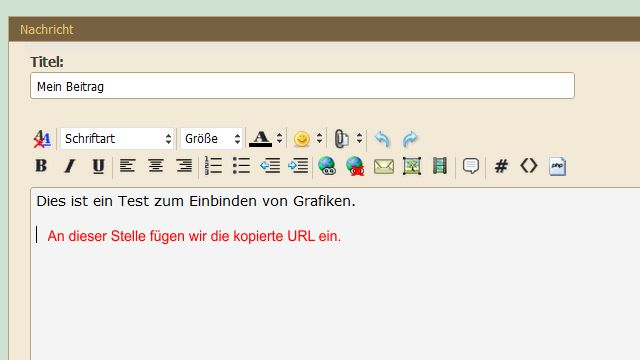Click the Nachricht header label

(47, 29)
